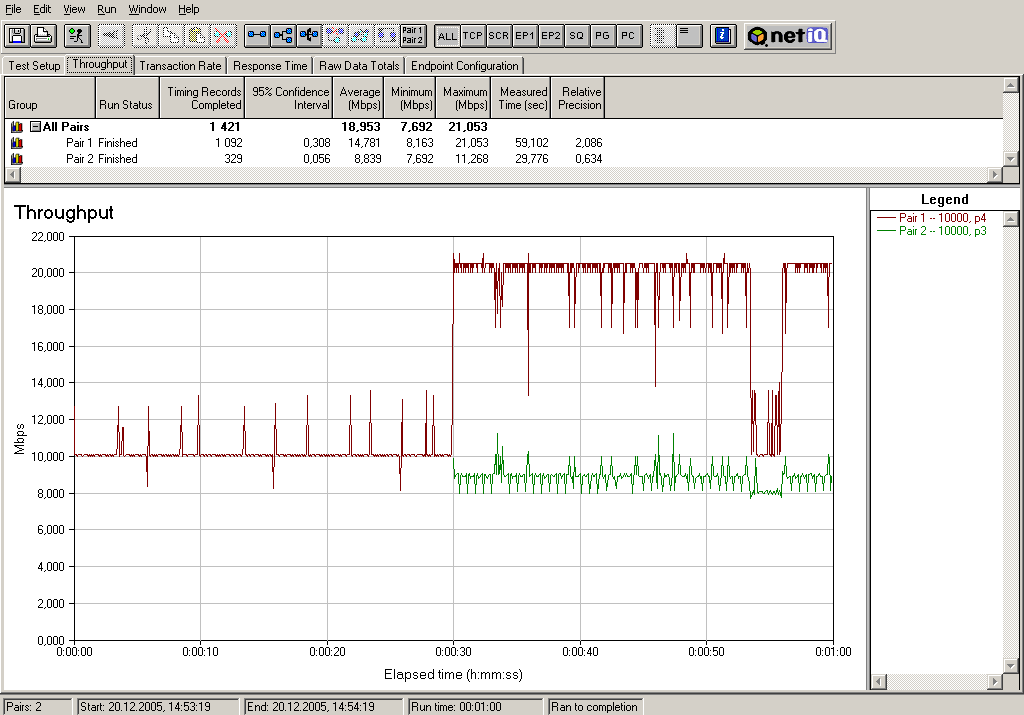Image resolution: width=1024 pixels, height=715 pixels.
Task: Toggle the EP1 endpoint filter button
Action: pyautogui.click(x=525, y=36)
